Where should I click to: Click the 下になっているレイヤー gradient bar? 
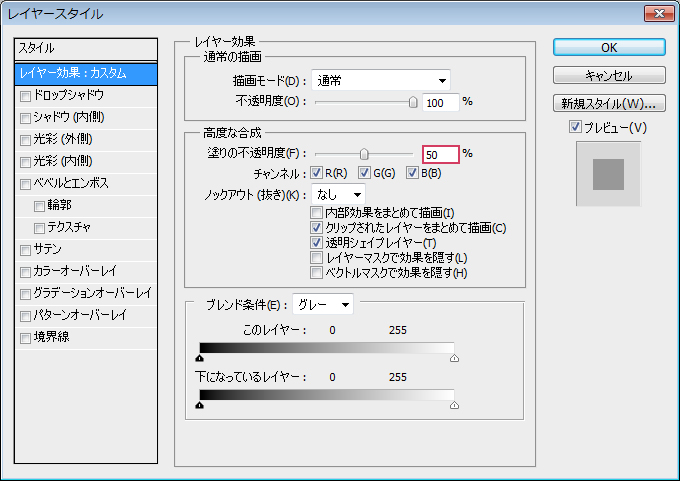pyautogui.click(x=327, y=395)
